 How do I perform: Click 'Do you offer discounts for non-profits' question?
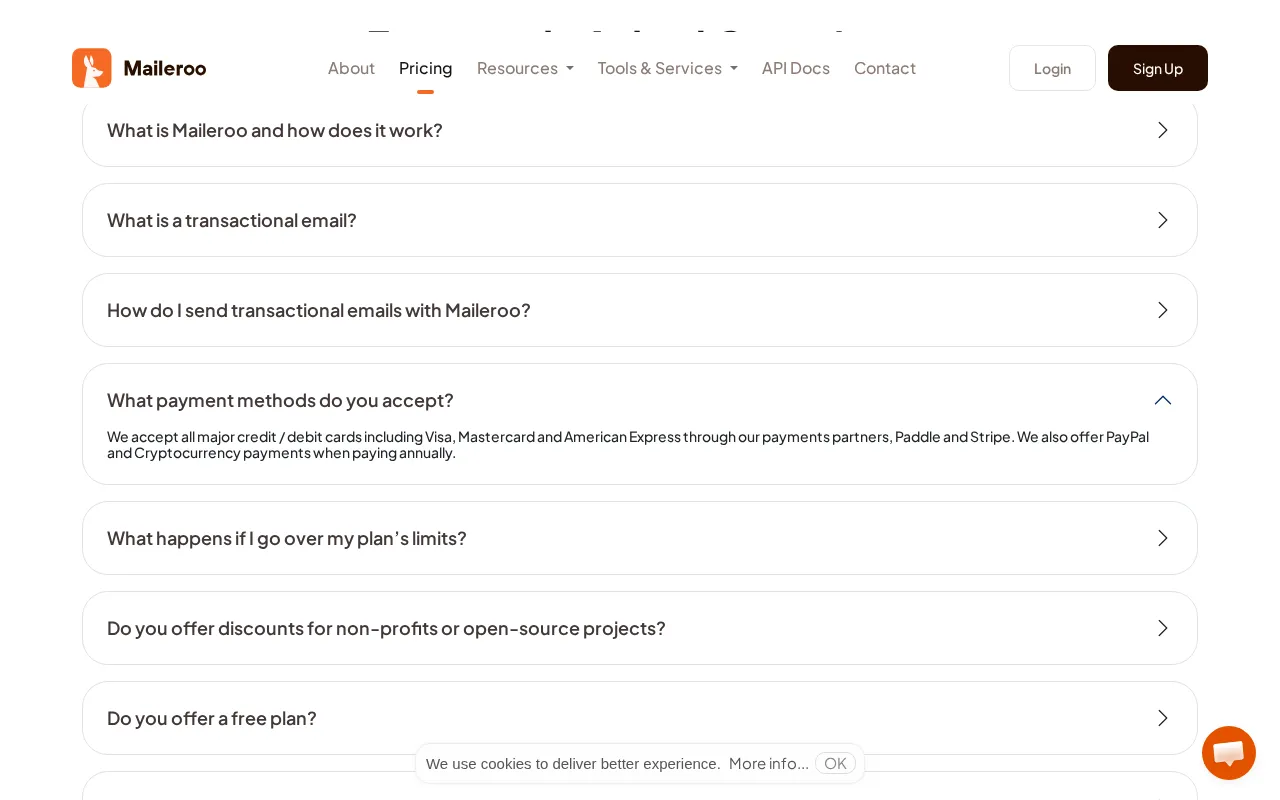386,628
